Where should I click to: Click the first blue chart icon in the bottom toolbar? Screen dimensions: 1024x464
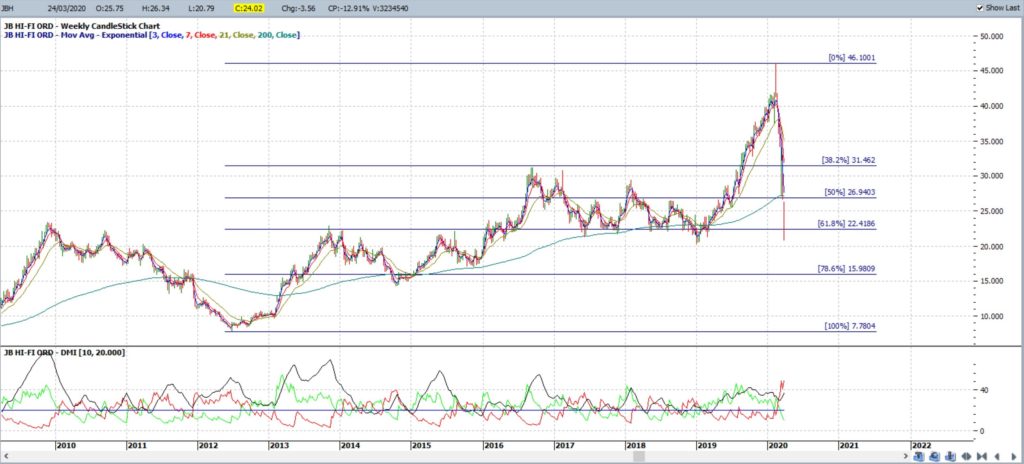coord(918,456)
